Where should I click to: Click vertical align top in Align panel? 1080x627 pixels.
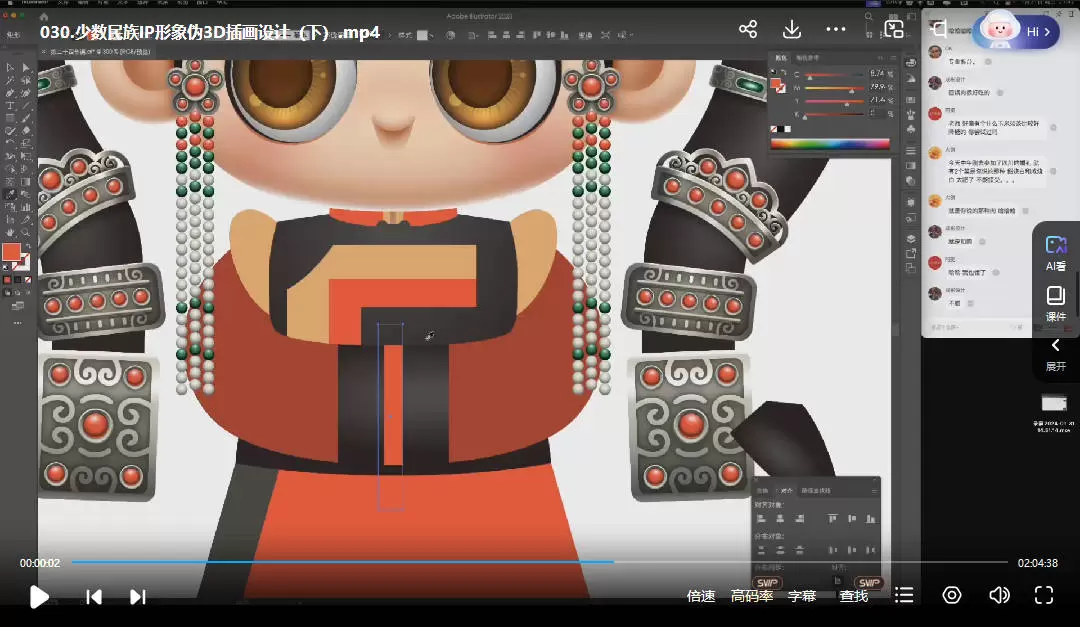832,518
